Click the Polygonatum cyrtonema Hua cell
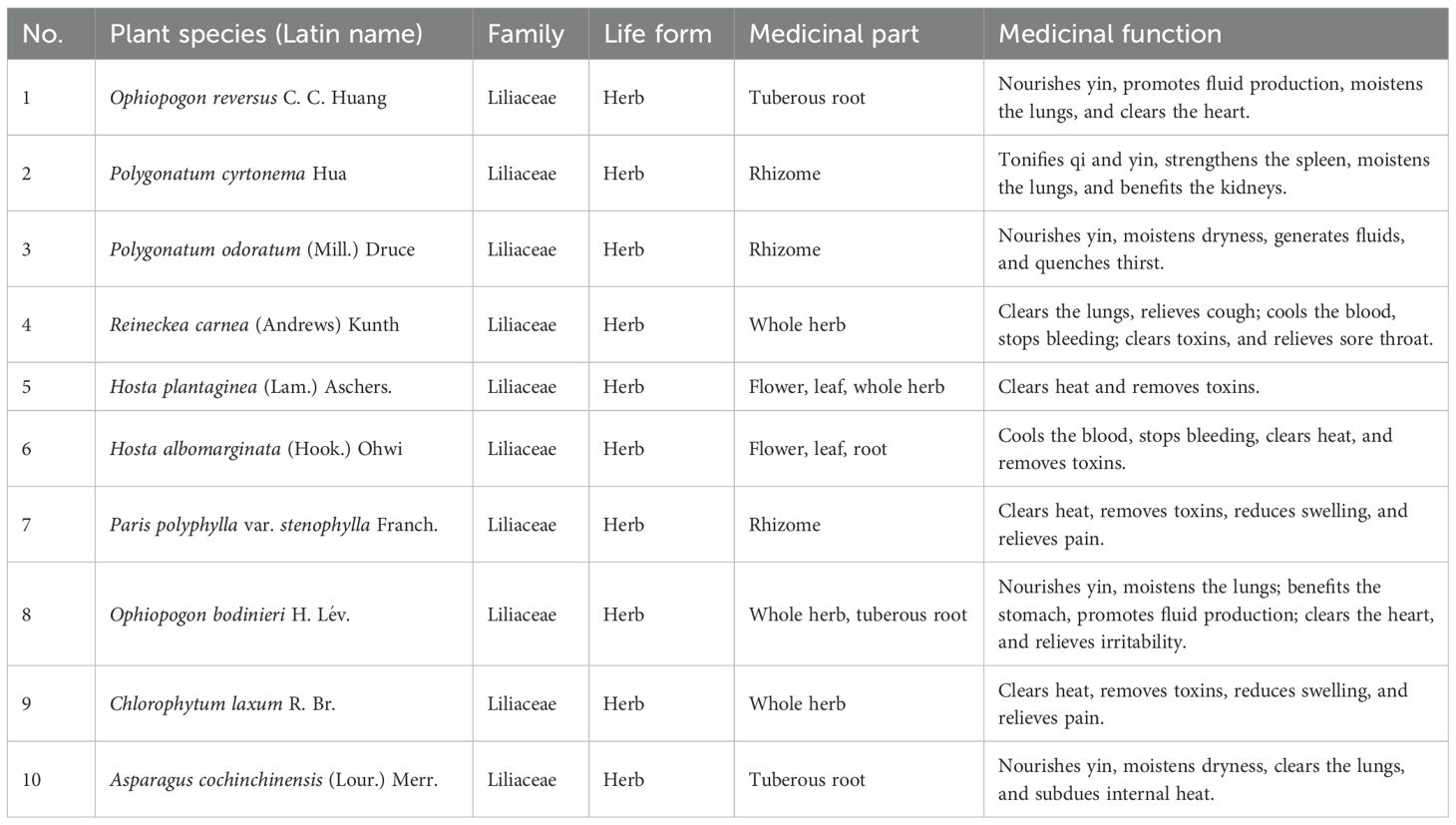 click(228, 174)
